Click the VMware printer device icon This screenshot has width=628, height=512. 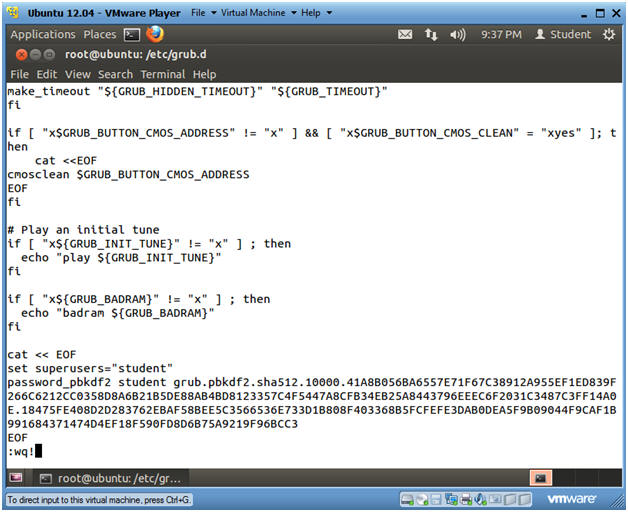pos(466,500)
